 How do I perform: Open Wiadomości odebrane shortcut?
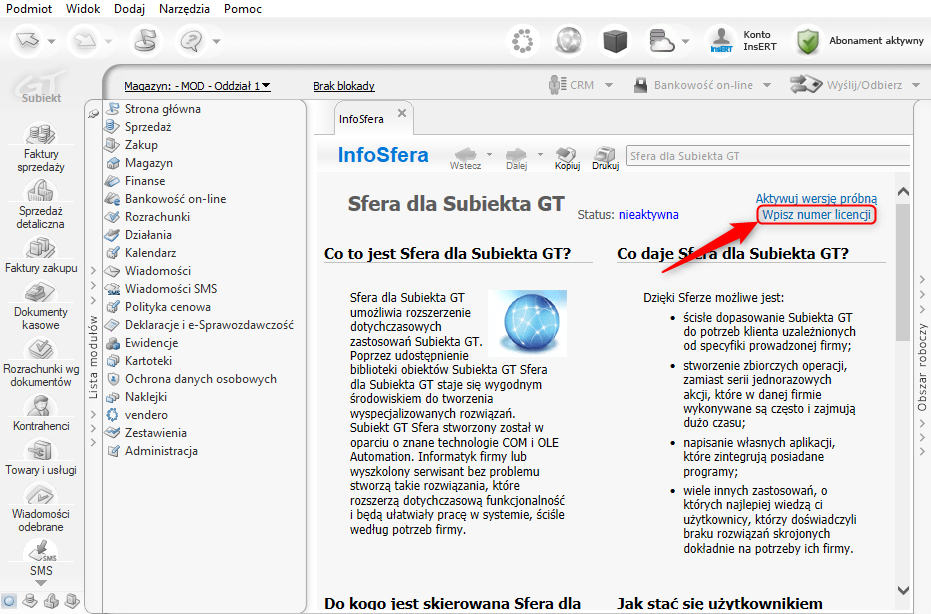pyautogui.click(x=41, y=508)
